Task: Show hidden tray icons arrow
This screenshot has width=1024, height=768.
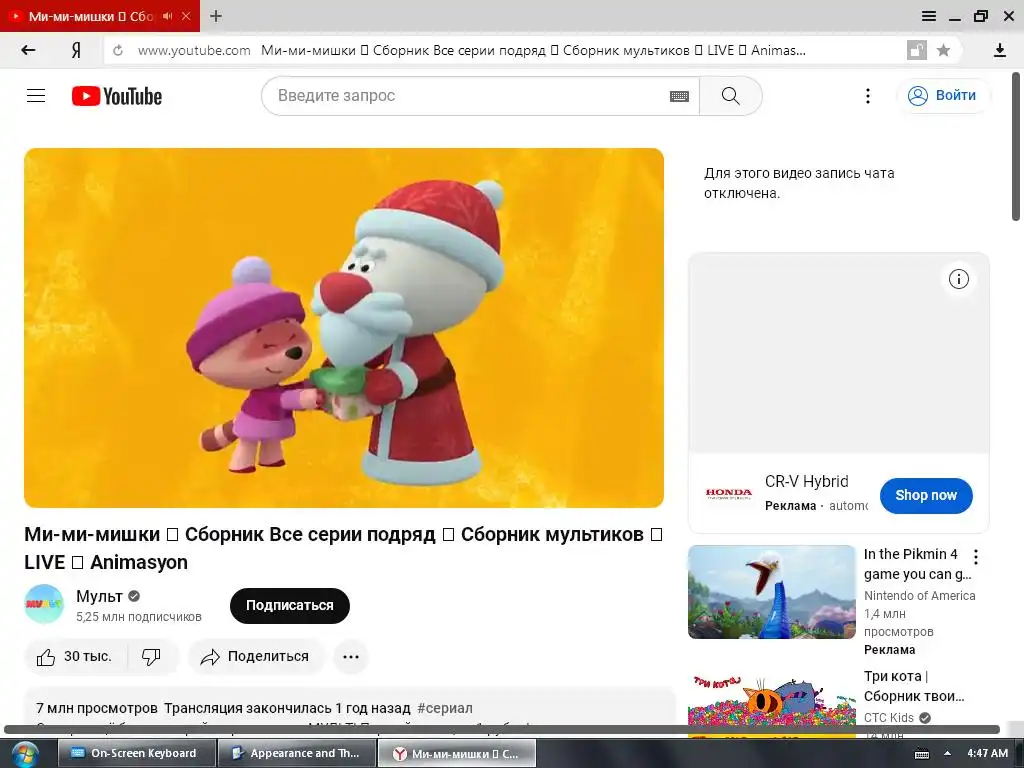Action: pyautogui.click(x=947, y=754)
